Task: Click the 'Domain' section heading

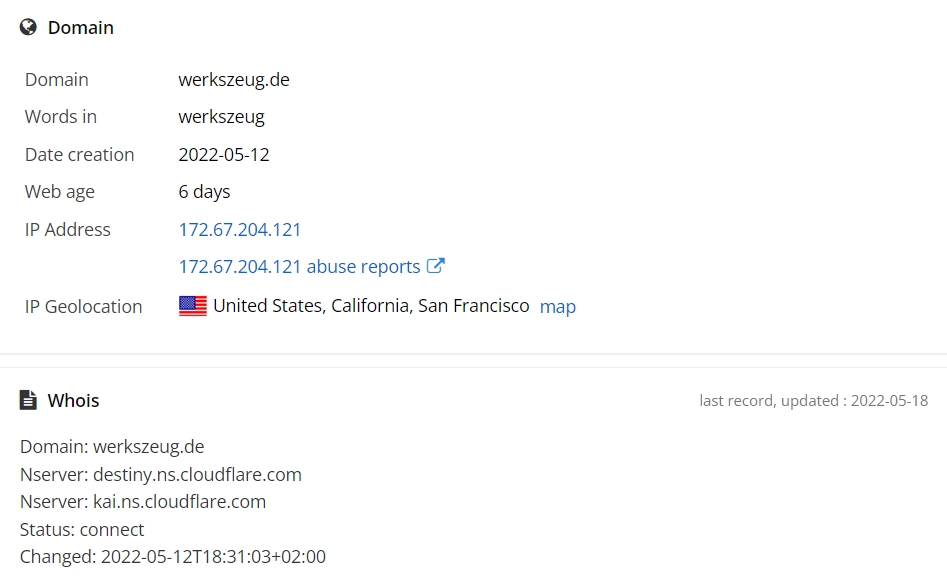Action: point(80,28)
